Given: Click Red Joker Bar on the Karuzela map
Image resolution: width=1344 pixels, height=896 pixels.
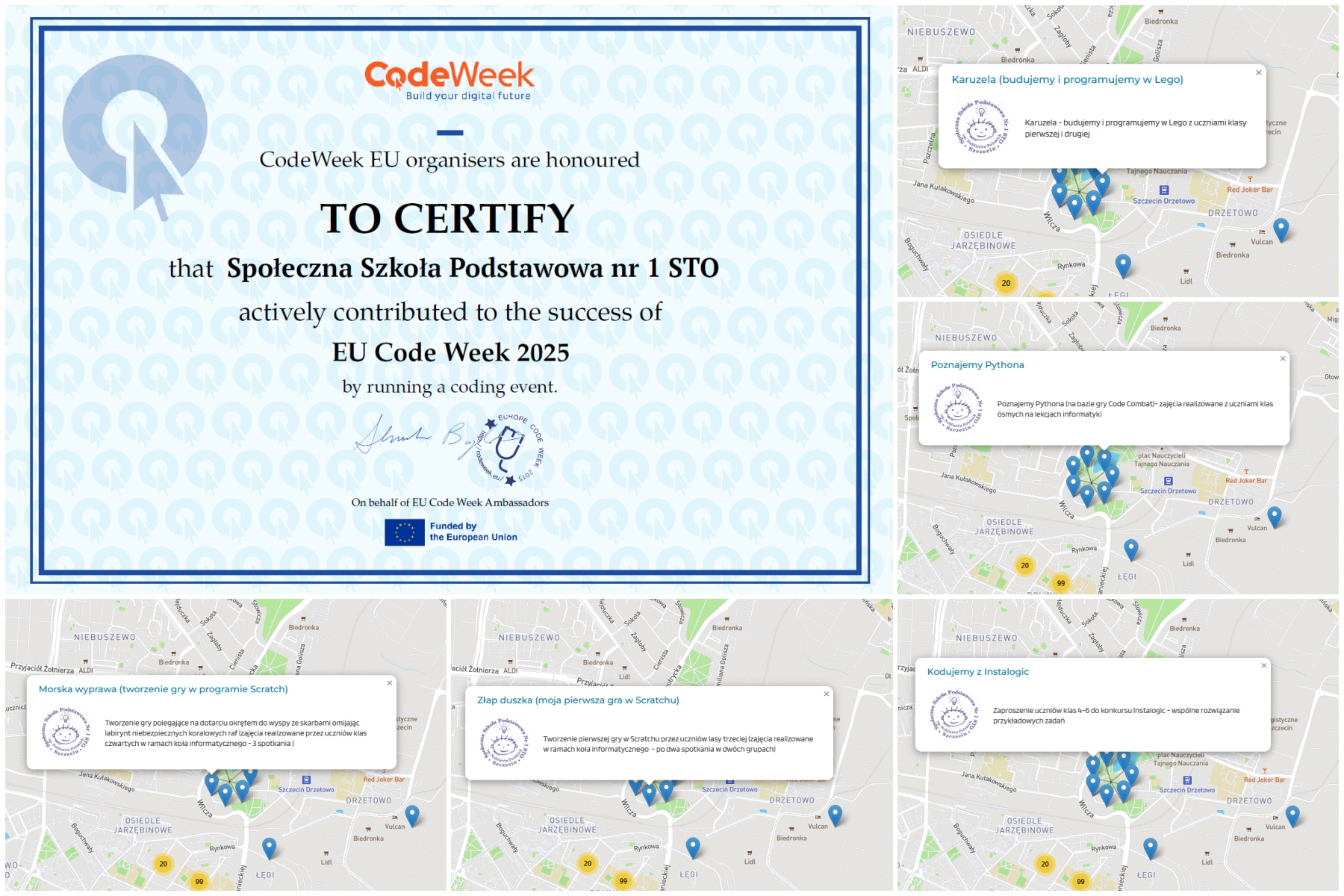Looking at the screenshot, I should coord(1249,190).
